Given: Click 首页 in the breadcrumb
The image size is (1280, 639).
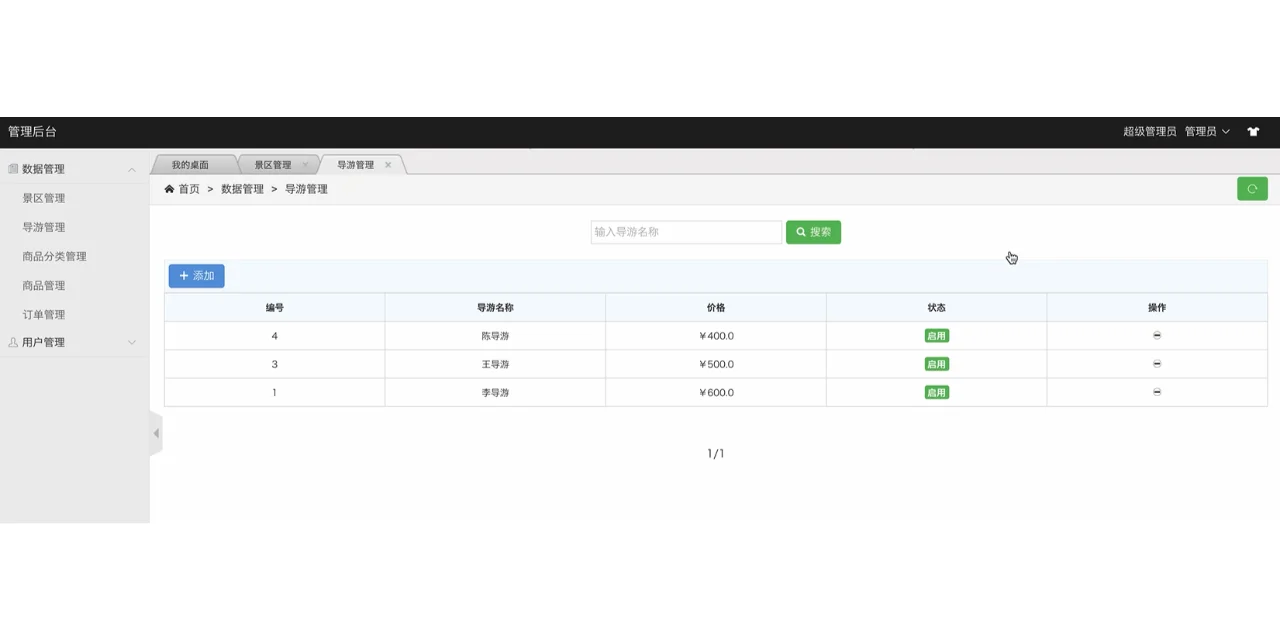Looking at the screenshot, I should [x=189, y=189].
